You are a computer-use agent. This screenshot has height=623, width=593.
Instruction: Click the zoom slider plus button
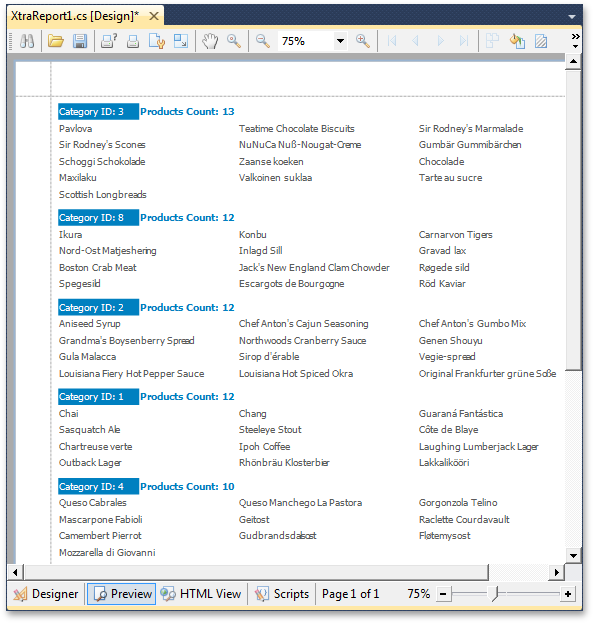click(568, 594)
